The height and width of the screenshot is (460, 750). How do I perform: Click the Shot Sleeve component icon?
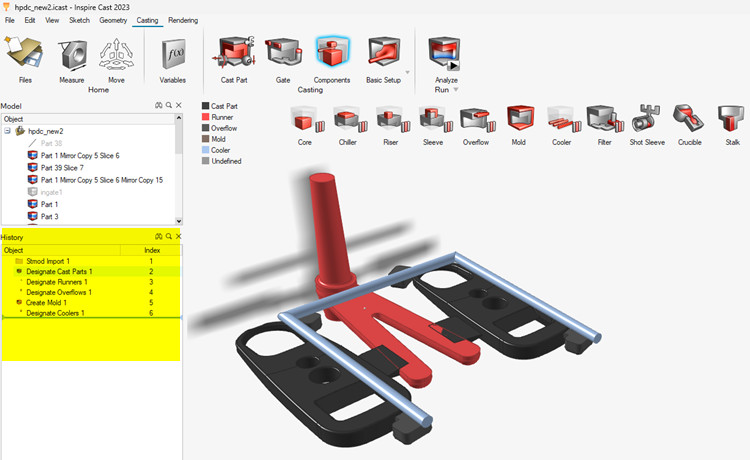click(647, 121)
